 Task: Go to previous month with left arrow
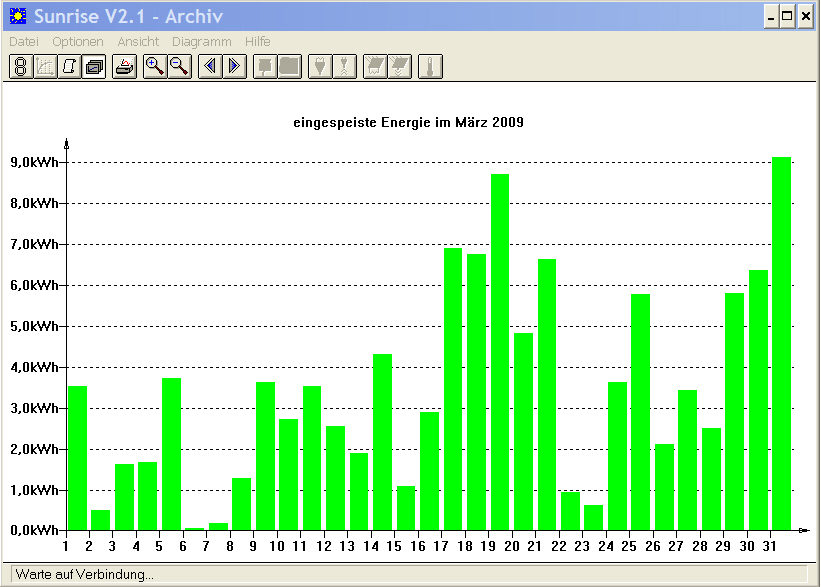[x=210, y=67]
